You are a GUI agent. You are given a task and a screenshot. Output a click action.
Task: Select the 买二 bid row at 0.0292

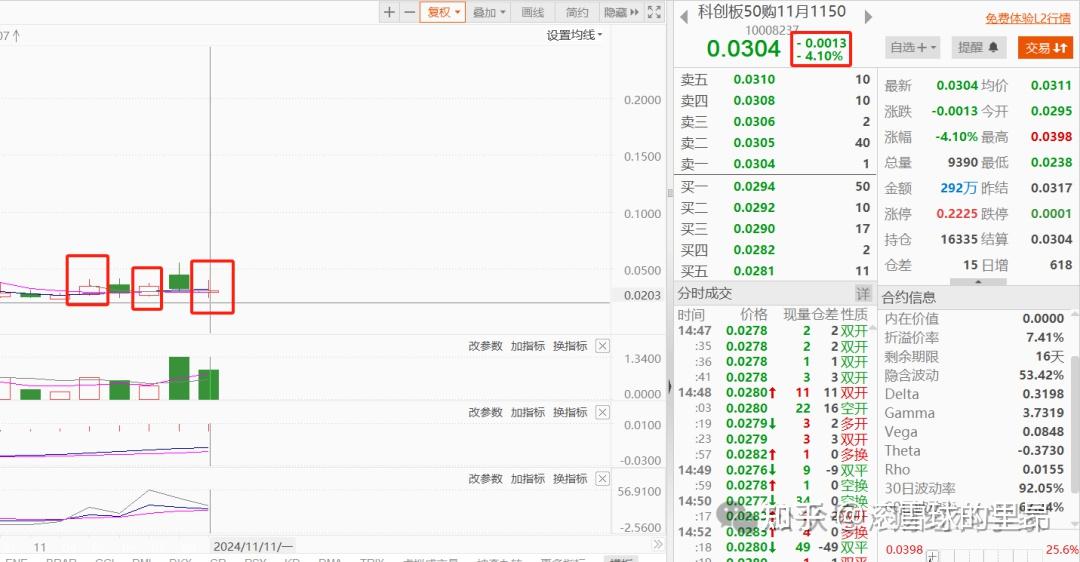(775, 207)
